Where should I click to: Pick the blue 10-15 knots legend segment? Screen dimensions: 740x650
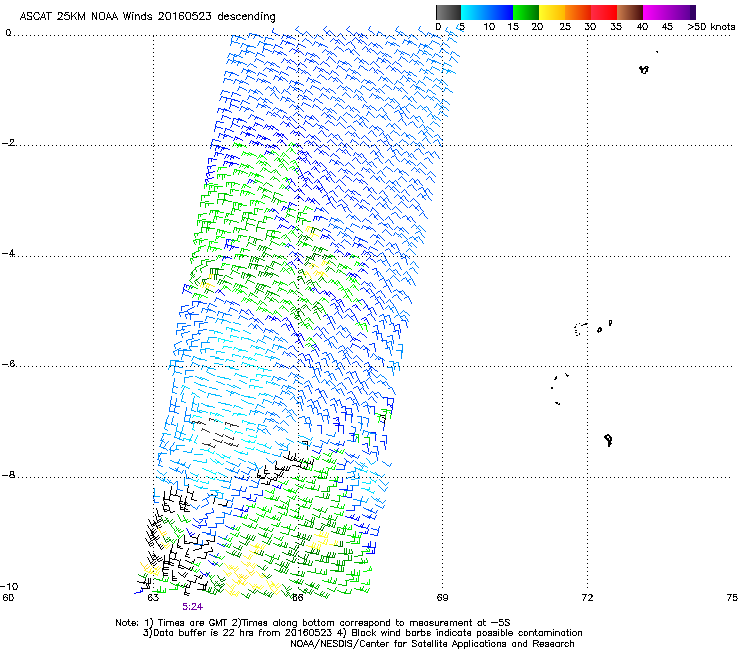pos(500,12)
